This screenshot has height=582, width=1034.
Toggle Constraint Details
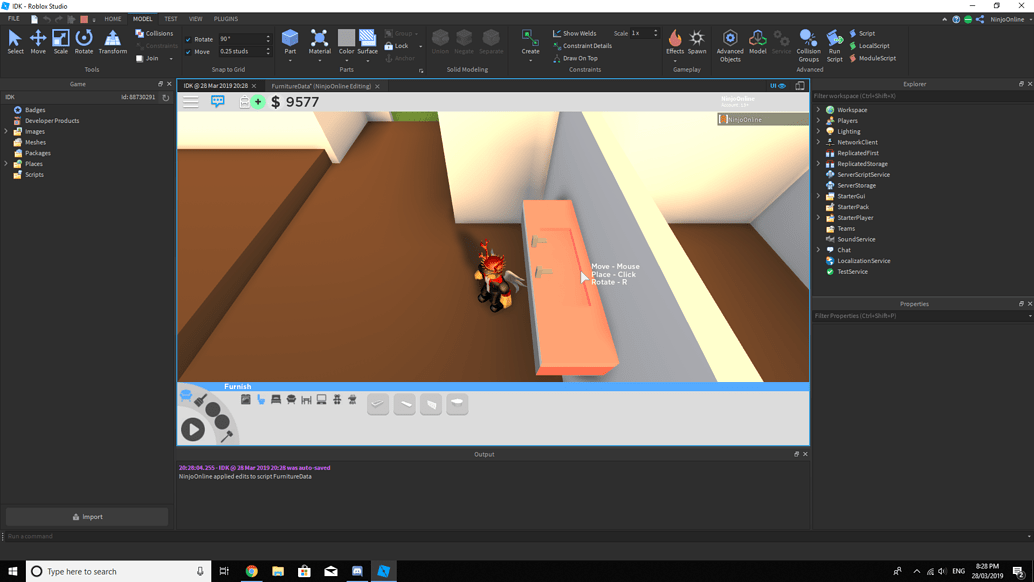pos(582,45)
